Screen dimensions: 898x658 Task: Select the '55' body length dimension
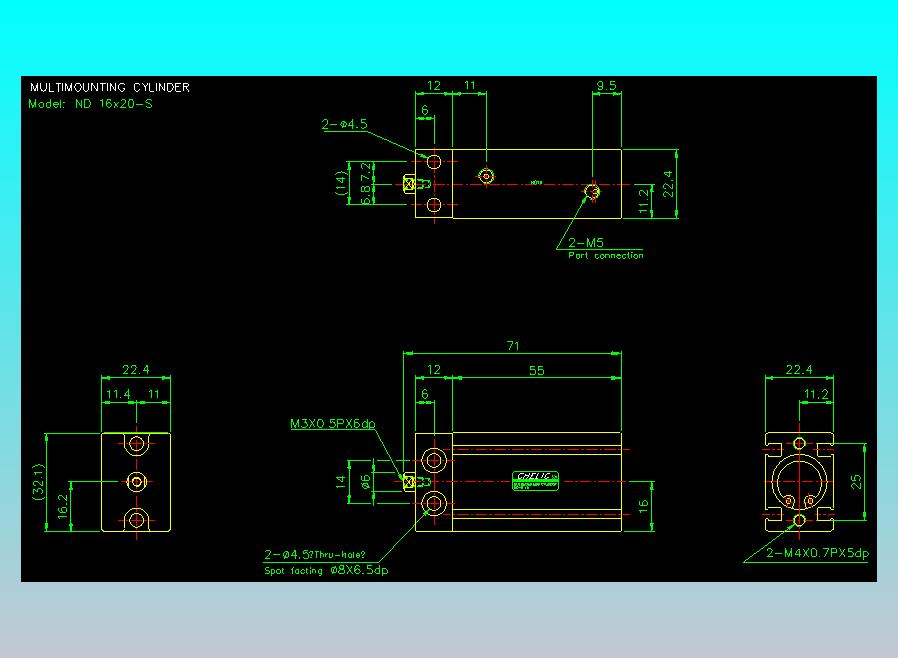(536, 371)
